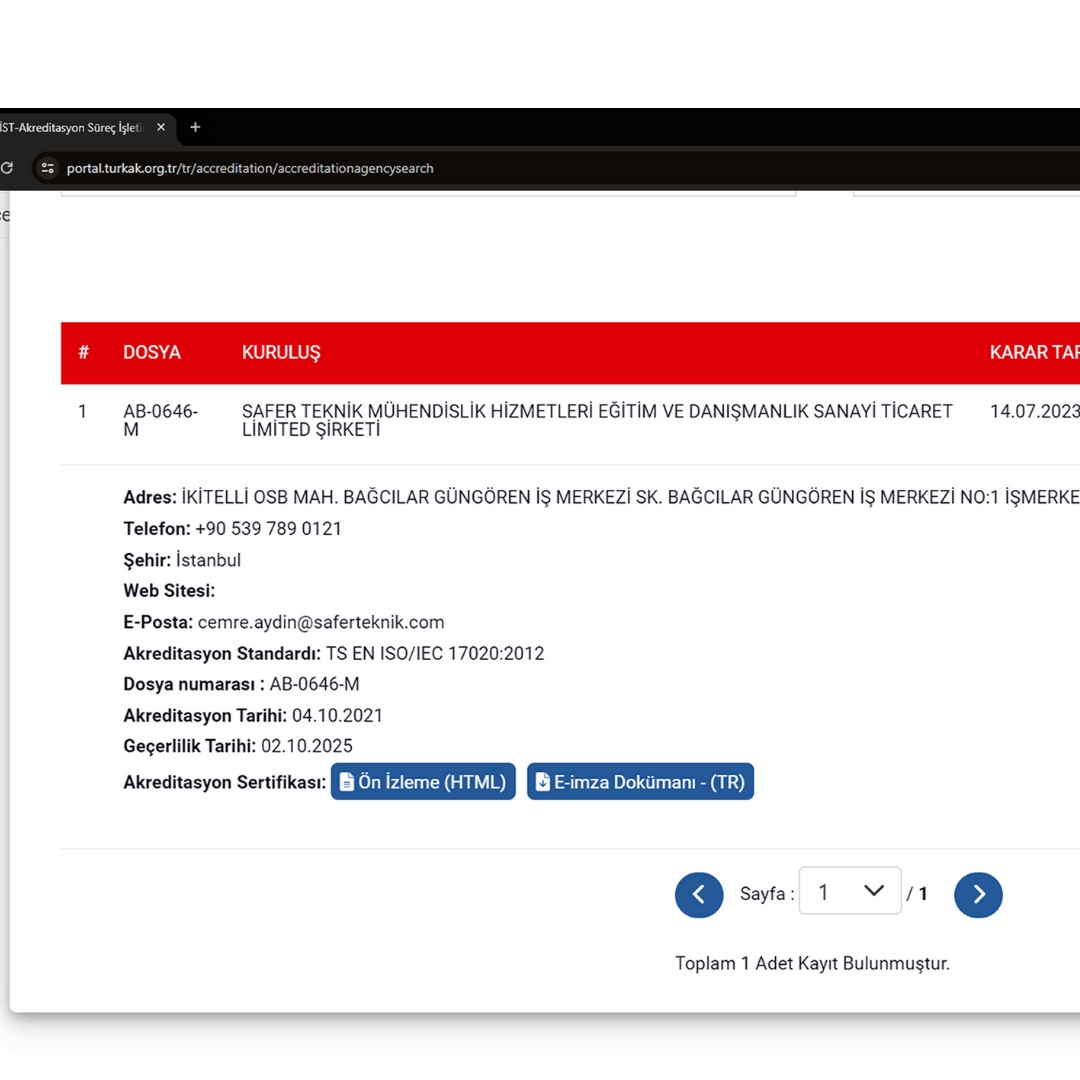Sort by DOSYA column header
Screen dimensions: 1080x1080
click(x=152, y=353)
